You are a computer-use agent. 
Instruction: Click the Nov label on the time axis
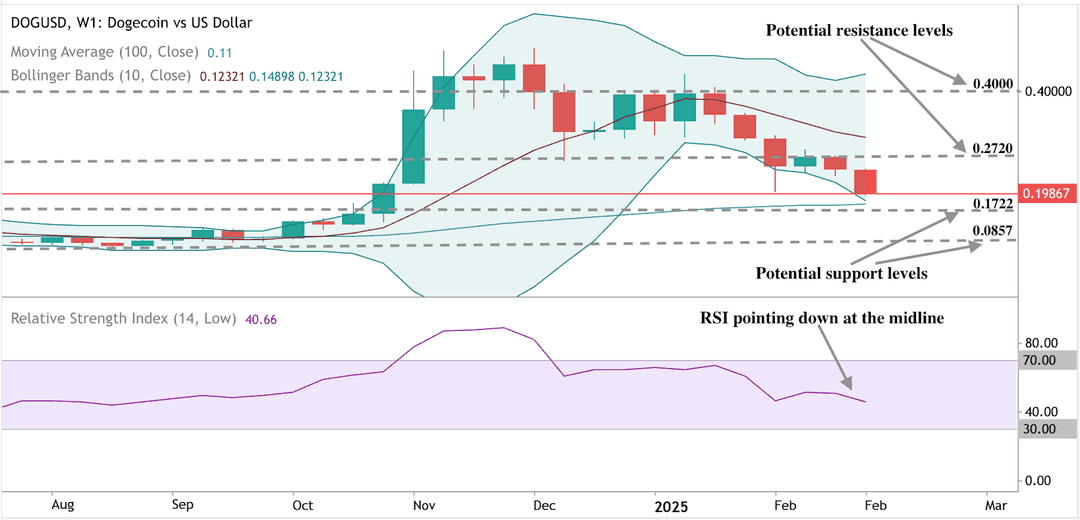click(424, 507)
